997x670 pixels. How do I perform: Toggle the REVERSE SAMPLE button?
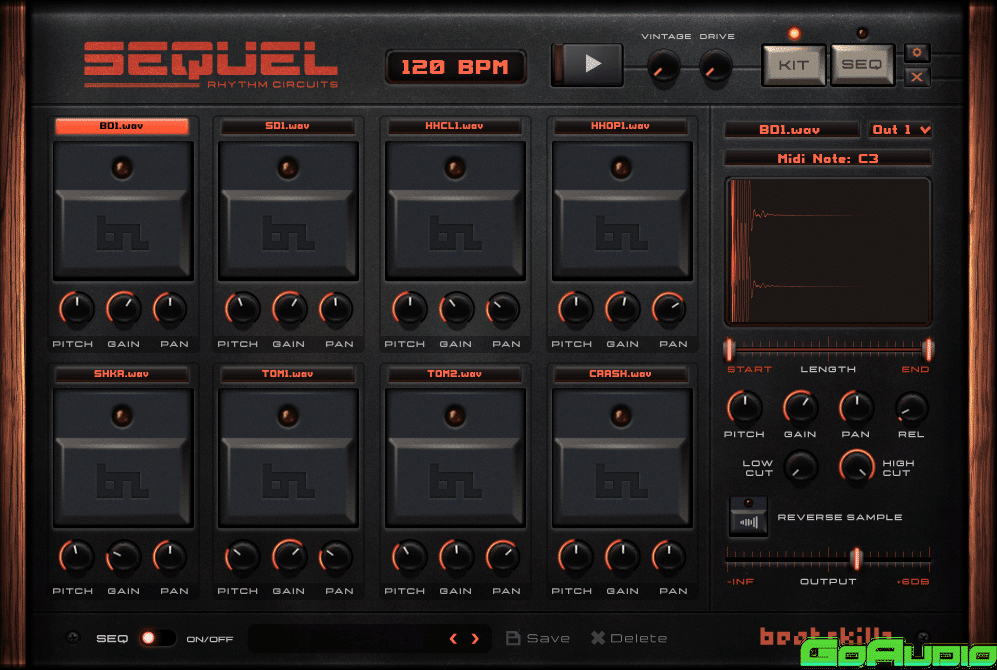click(x=748, y=517)
